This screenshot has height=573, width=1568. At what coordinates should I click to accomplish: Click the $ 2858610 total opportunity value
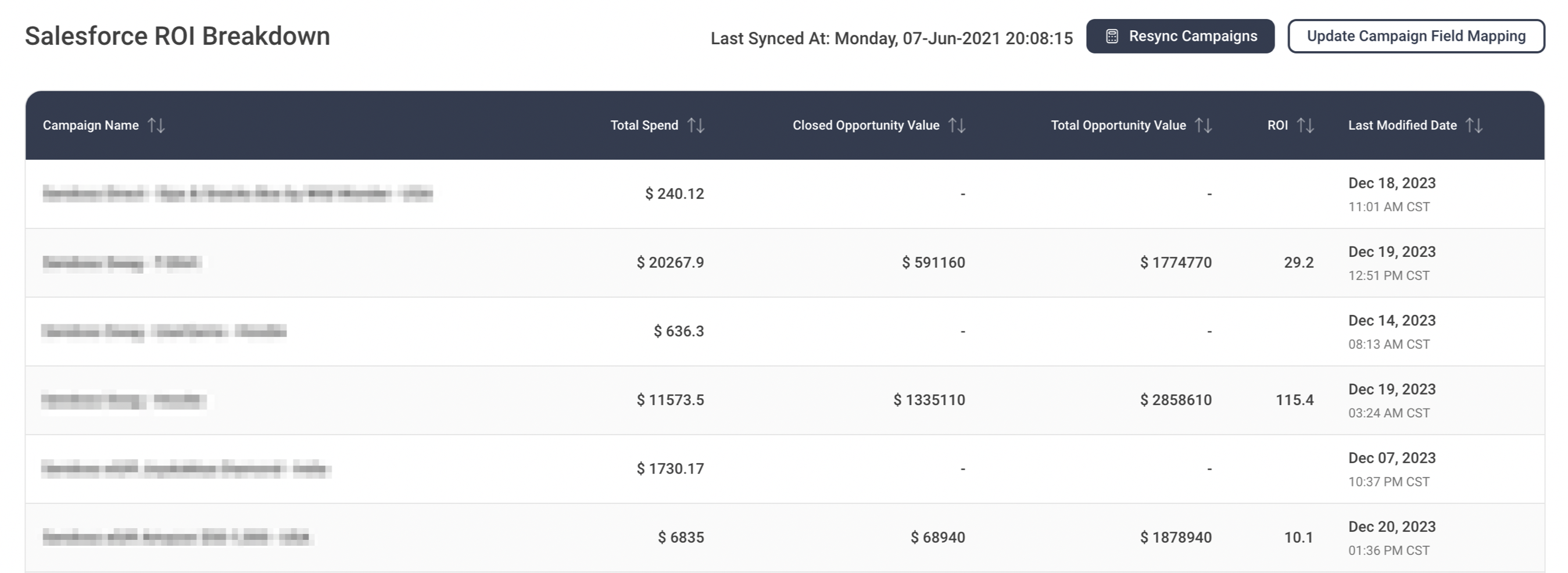pyautogui.click(x=1175, y=400)
